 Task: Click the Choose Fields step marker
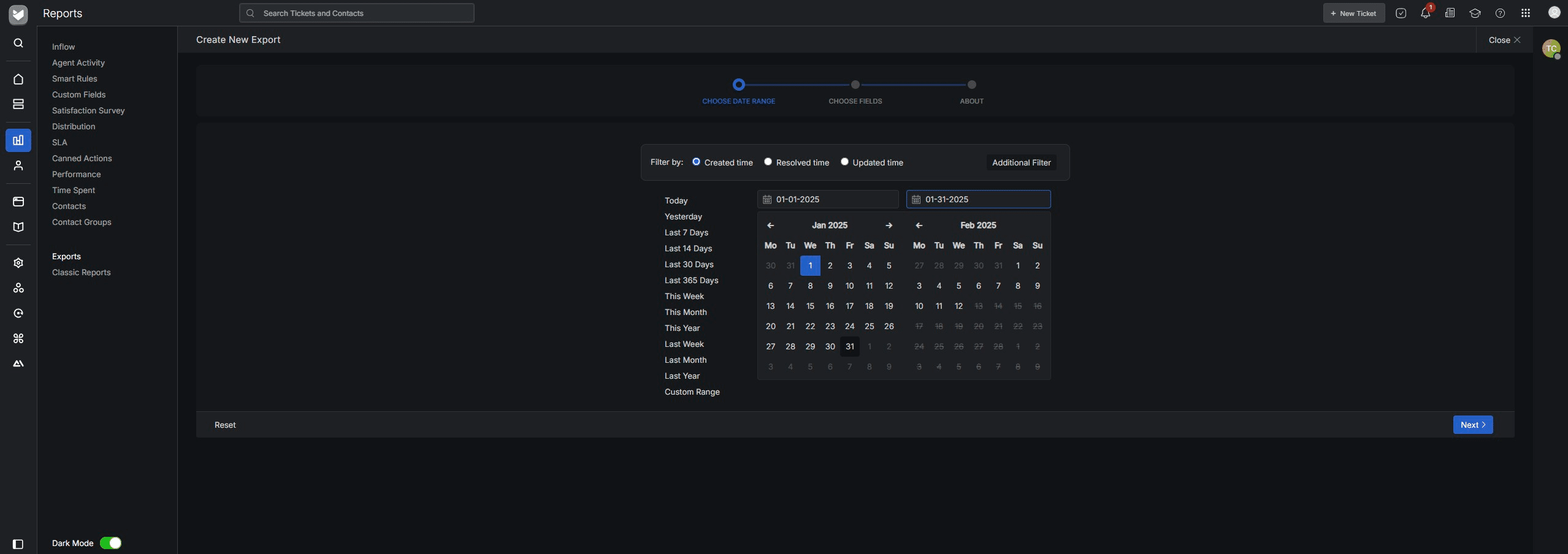[x=855, y=85]
